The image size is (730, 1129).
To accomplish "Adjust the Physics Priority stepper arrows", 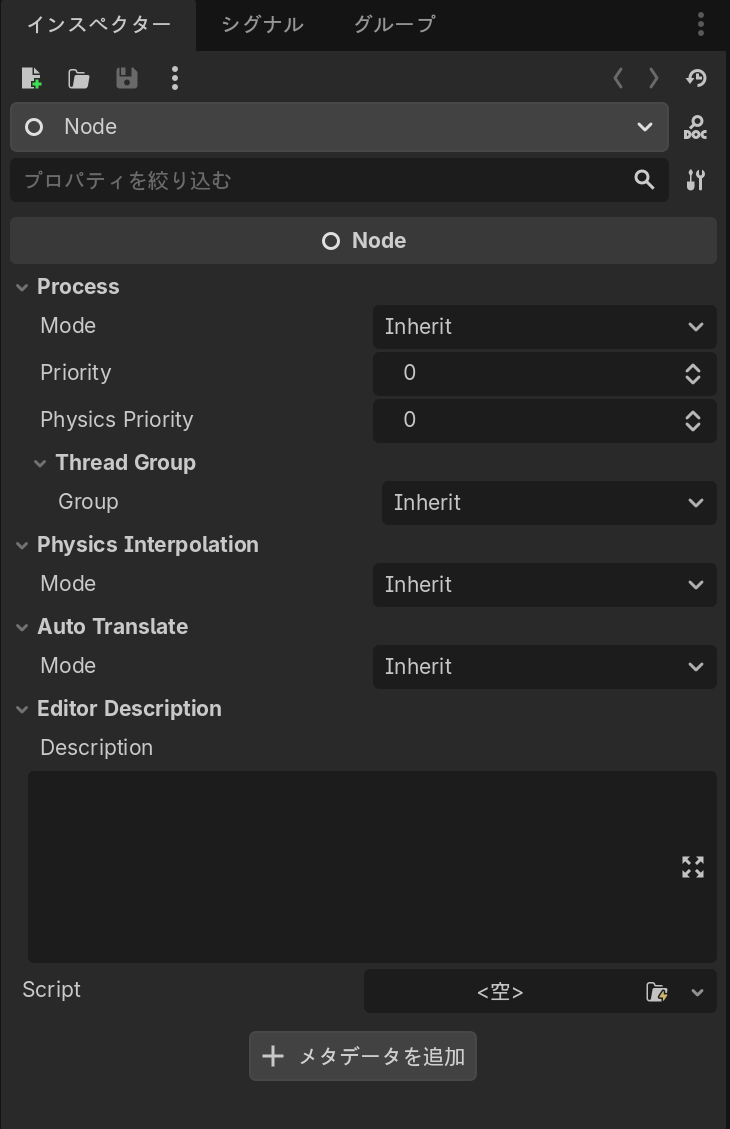I will [693, 421].
